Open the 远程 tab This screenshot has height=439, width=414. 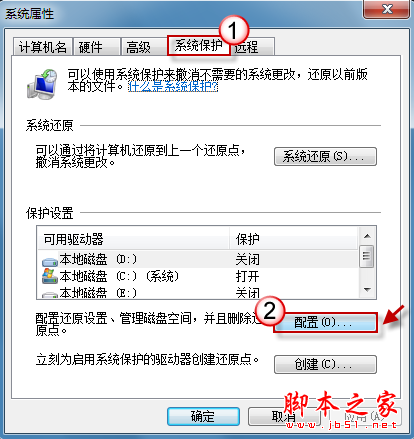(x=253, y=47)
